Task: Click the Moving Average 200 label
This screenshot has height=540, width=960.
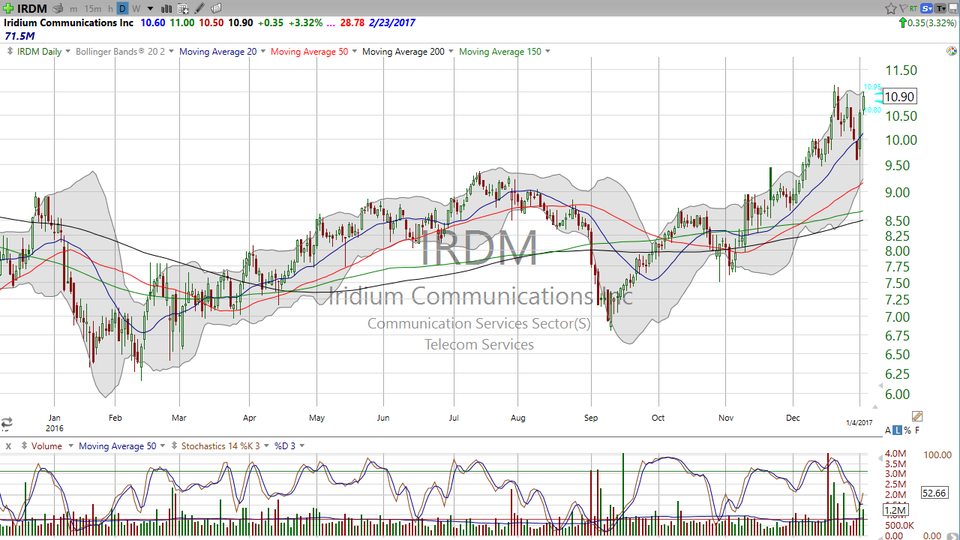Action: click(x=403, y=51)
